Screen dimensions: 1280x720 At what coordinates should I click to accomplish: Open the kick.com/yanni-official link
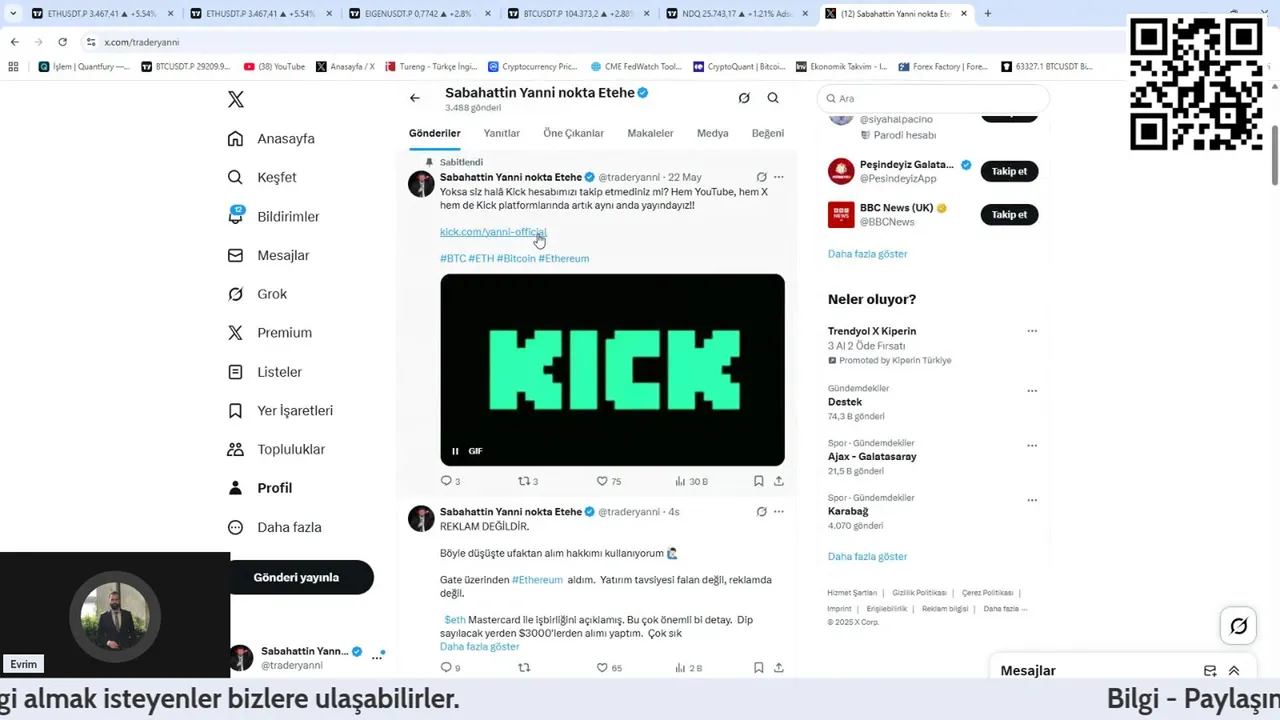coord(493,232)
